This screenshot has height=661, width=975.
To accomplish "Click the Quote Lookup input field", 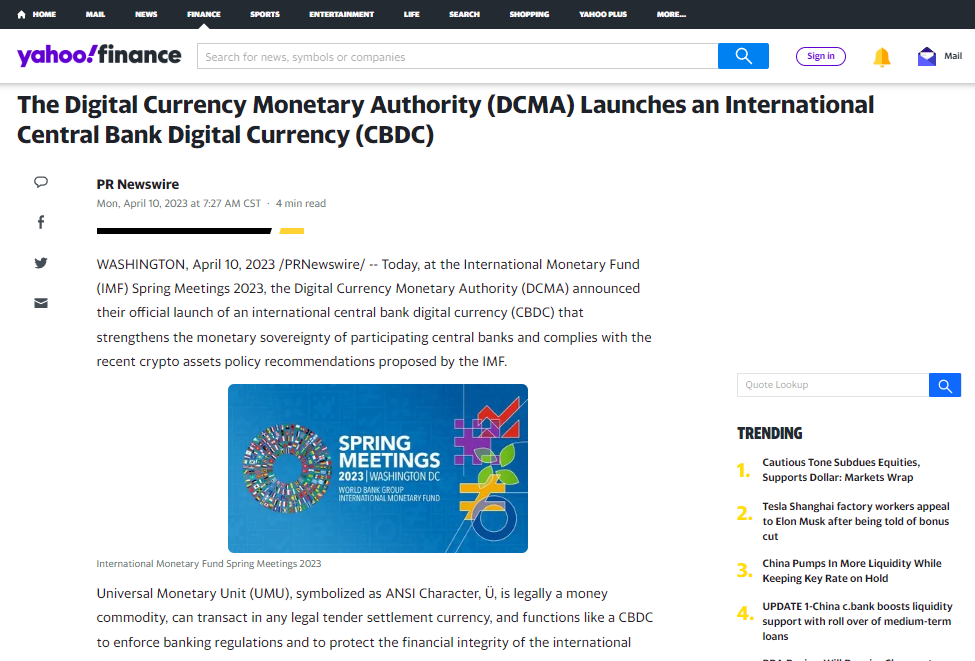I will pyautogui.click(x=833, y=385).
